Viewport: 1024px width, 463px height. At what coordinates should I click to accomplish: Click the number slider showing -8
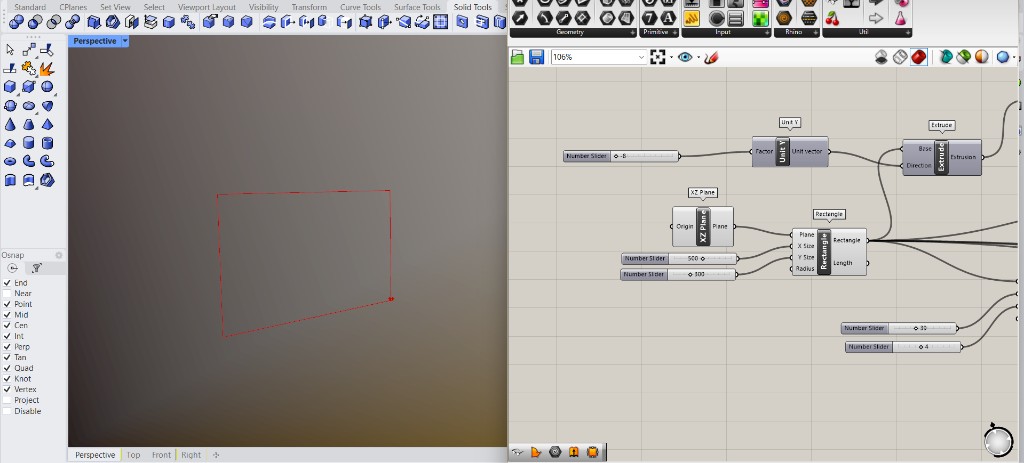tap(621, 156)
